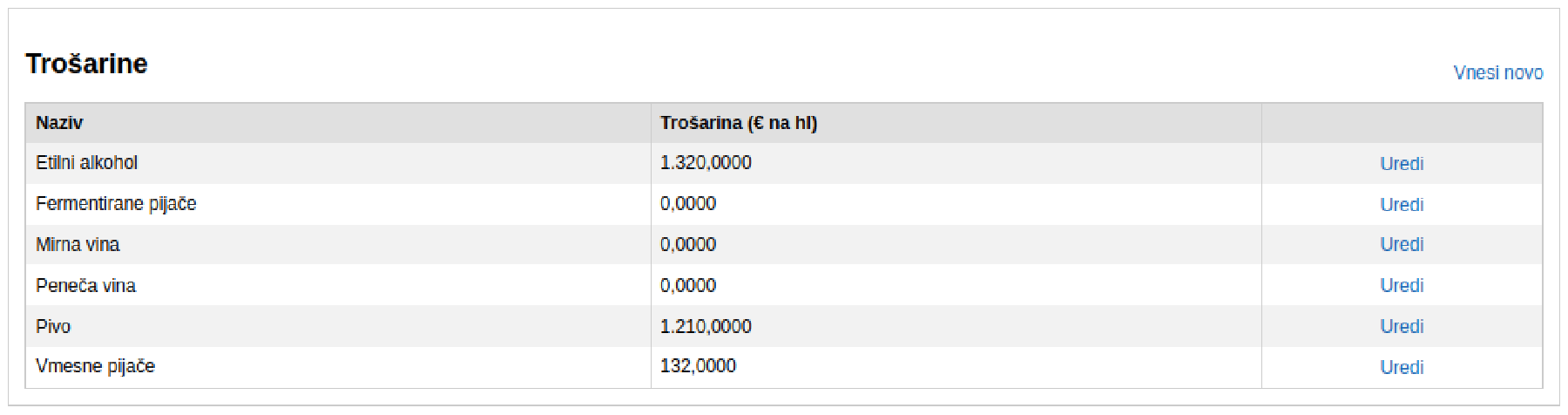Open Uredi for Etilni alkohol
The image size is (1568, 415).
click(1401, 164)
